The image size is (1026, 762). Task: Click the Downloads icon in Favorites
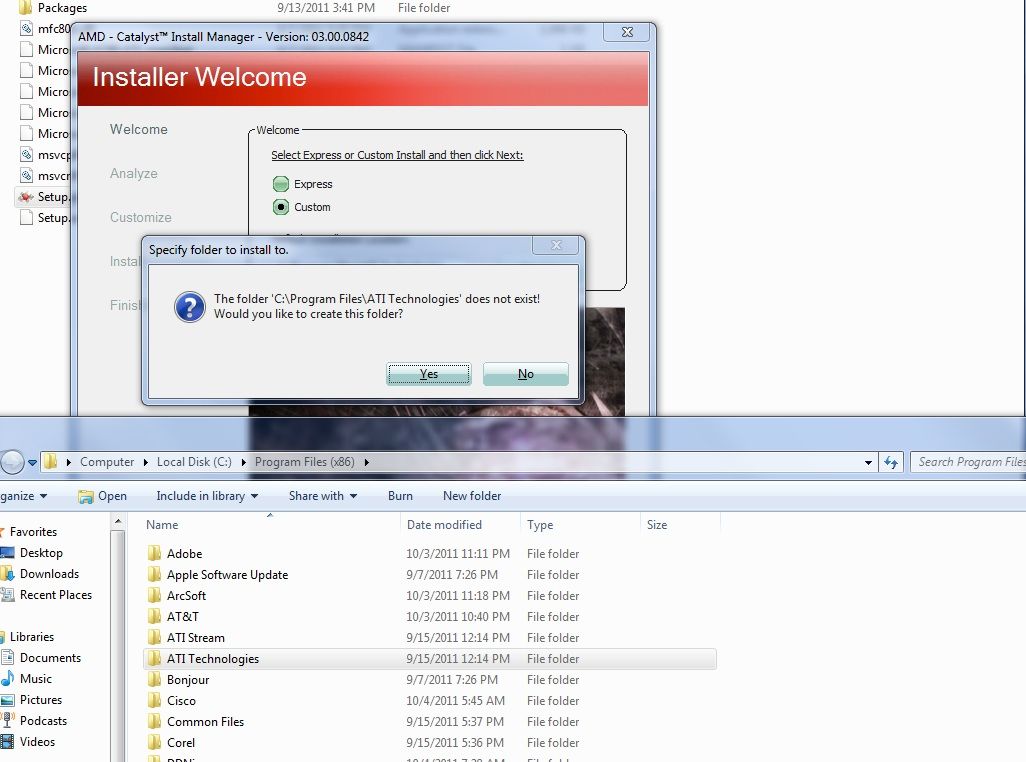coord(7,574)
